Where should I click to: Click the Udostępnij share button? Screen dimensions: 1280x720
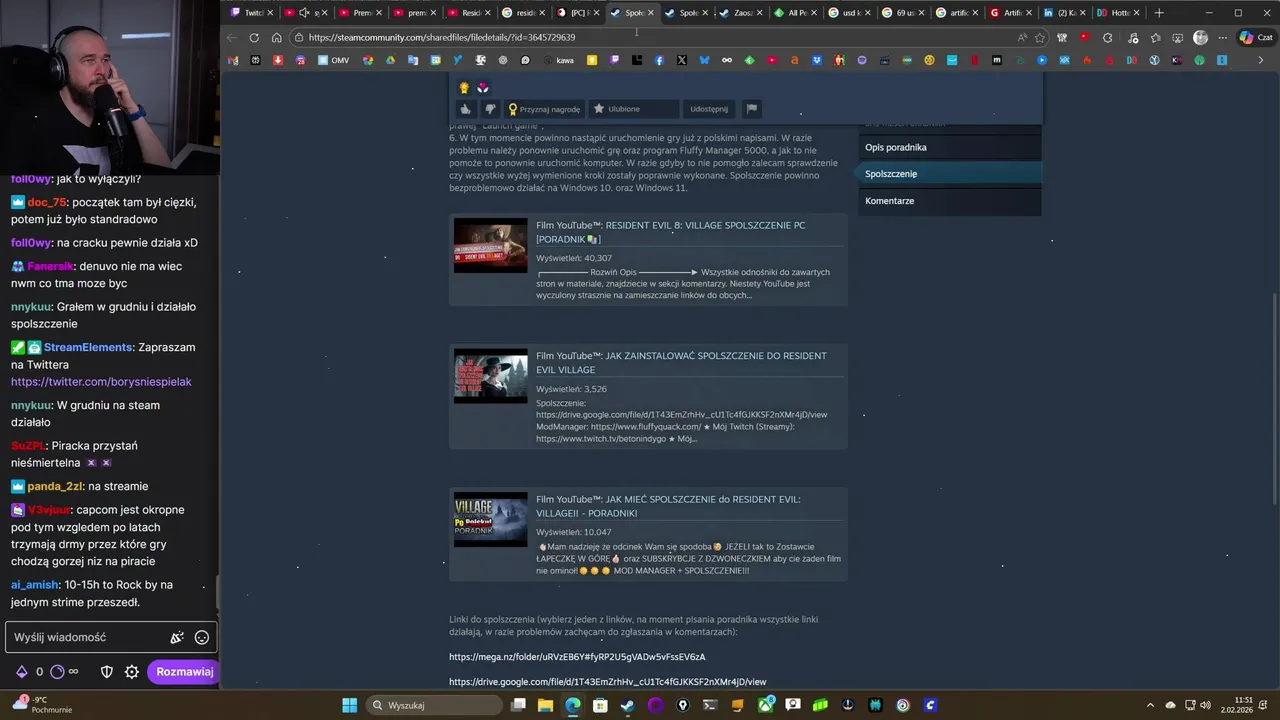click(x=709, y=109)
